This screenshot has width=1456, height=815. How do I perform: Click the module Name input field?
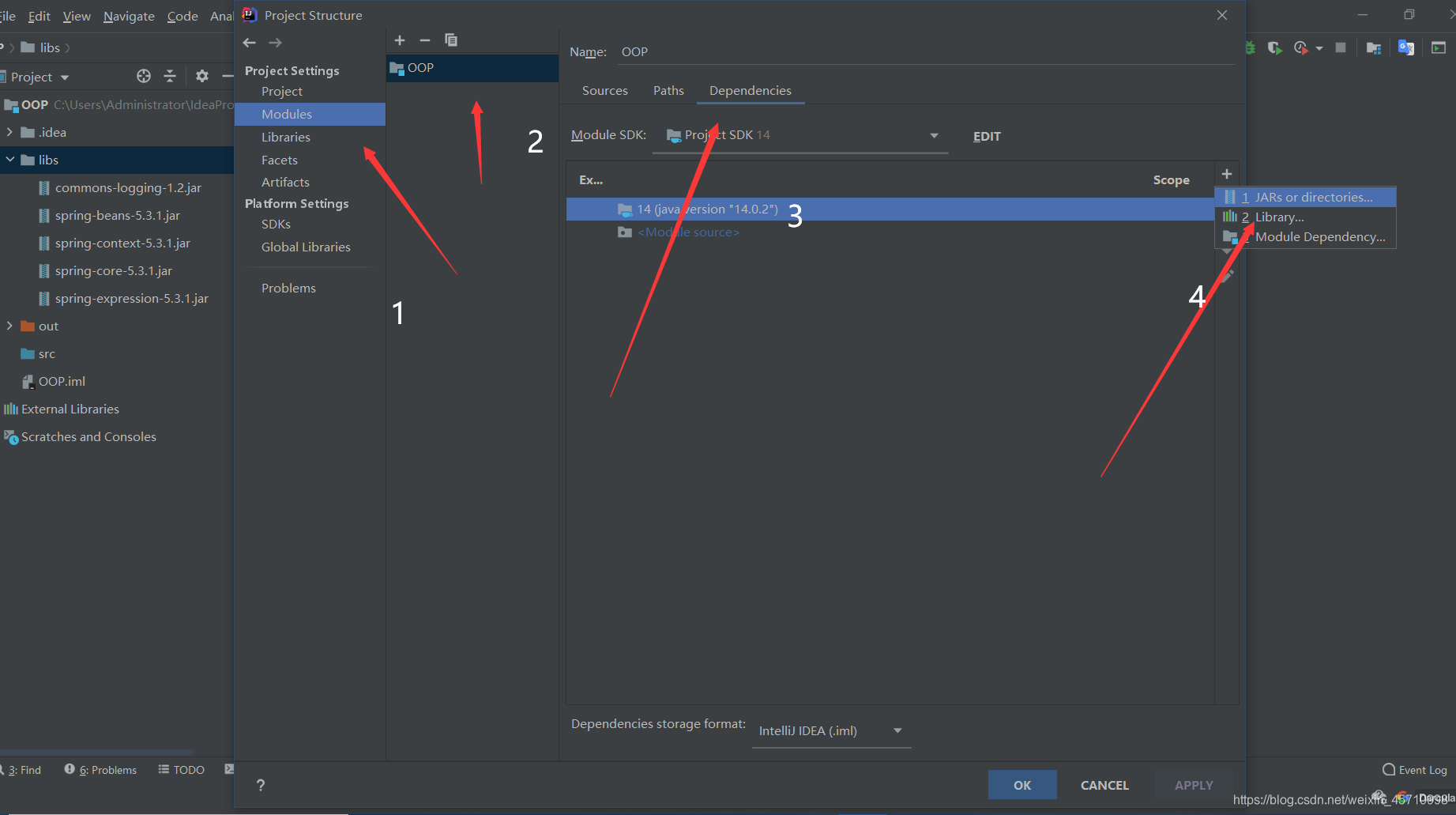(924, 52)
